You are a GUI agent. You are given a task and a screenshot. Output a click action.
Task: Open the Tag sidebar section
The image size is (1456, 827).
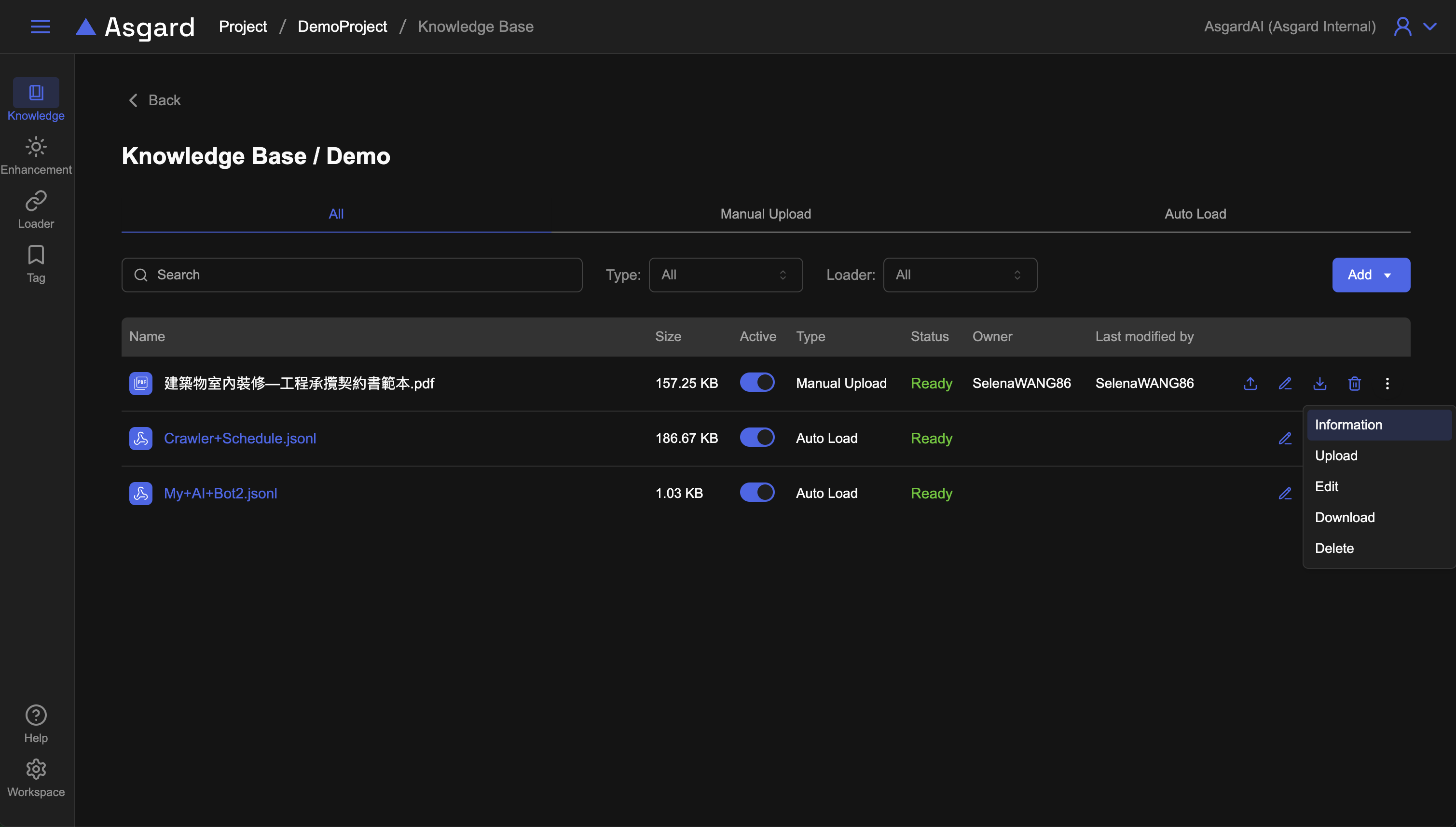[36, 263]
